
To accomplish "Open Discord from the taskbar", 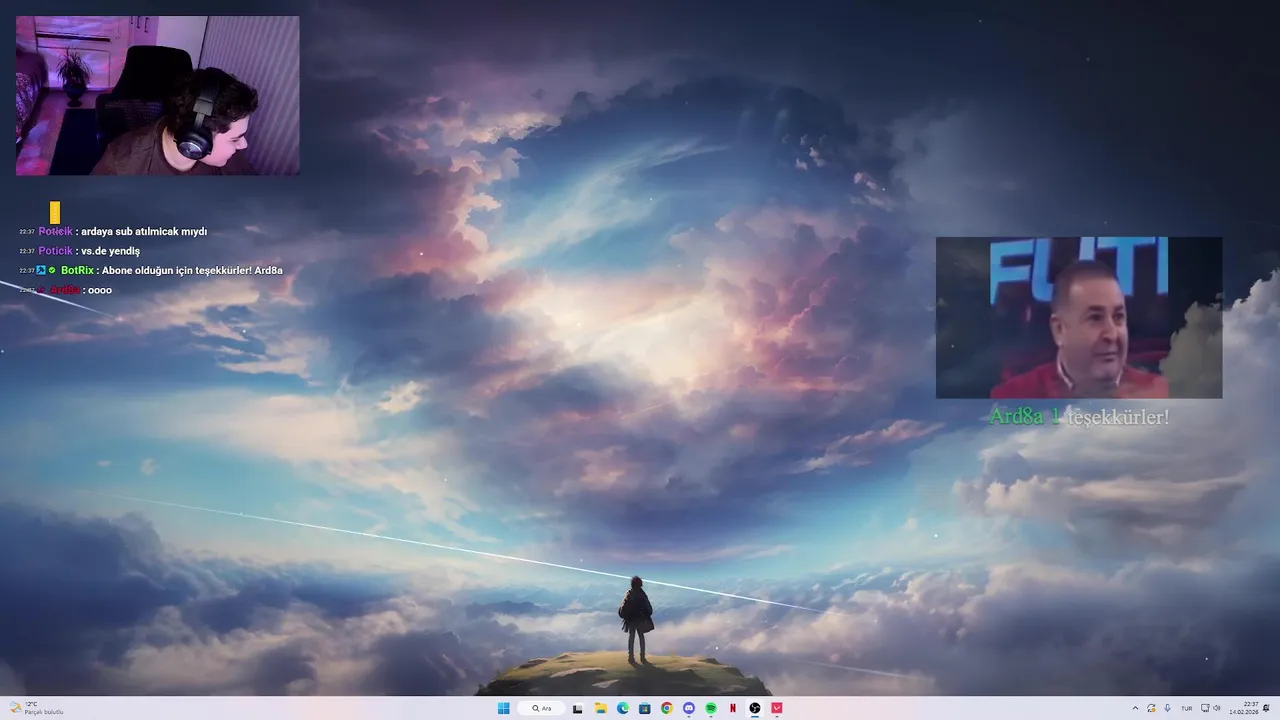I will [x=689, y=708].
